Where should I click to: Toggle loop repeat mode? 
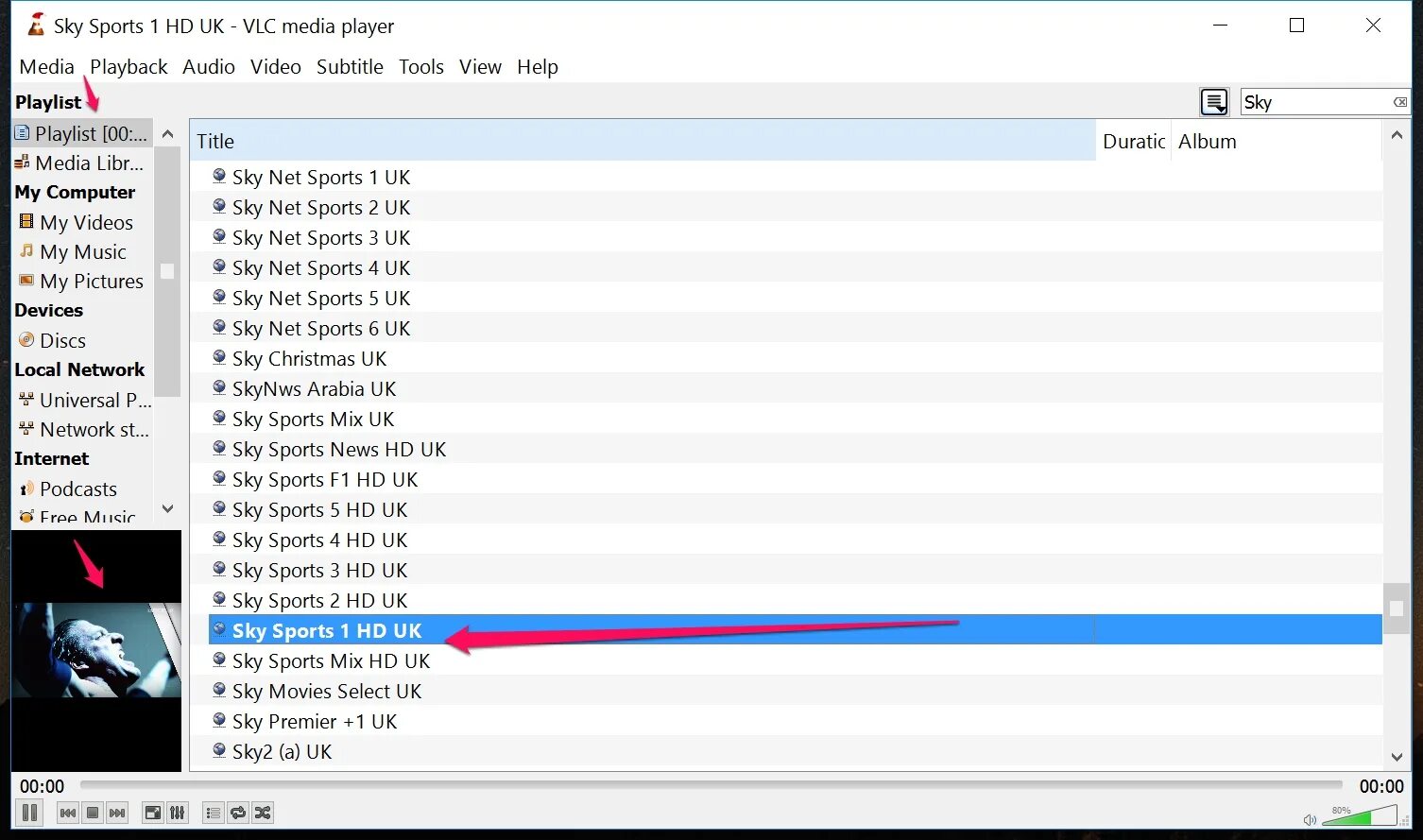[238, 813]
